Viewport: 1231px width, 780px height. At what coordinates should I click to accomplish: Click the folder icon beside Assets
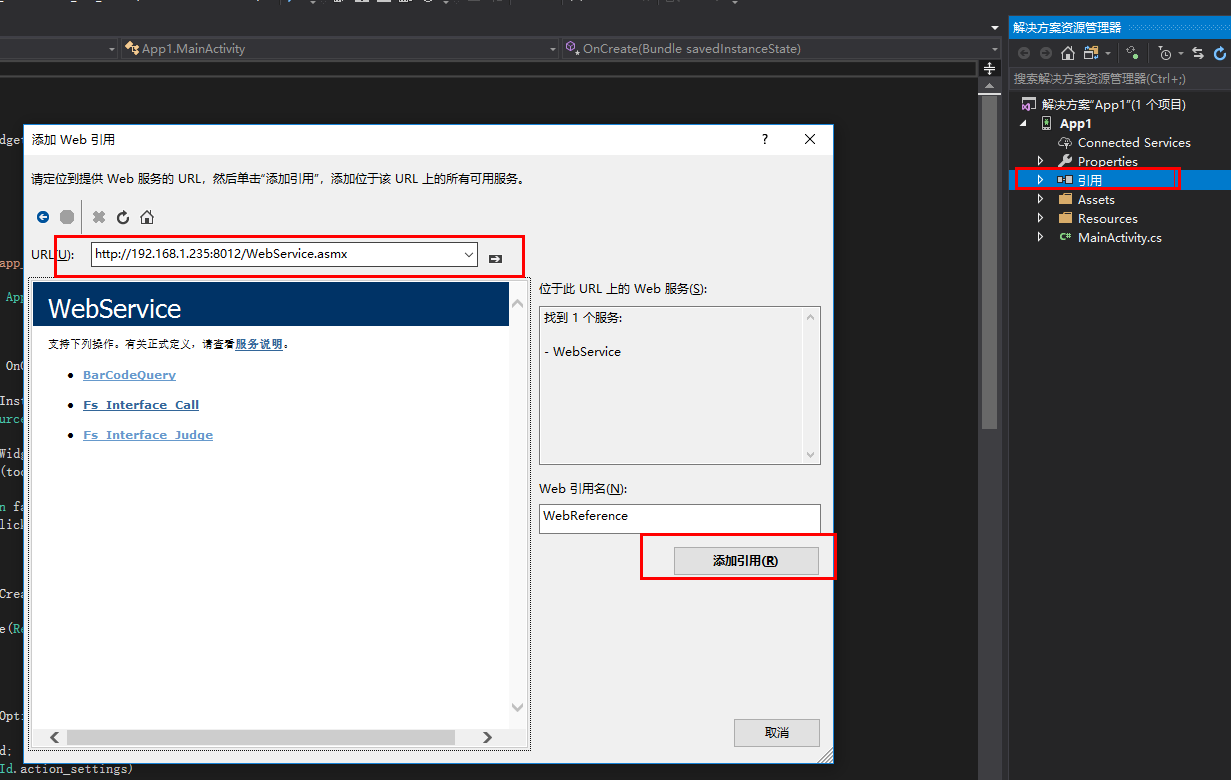1065,200
